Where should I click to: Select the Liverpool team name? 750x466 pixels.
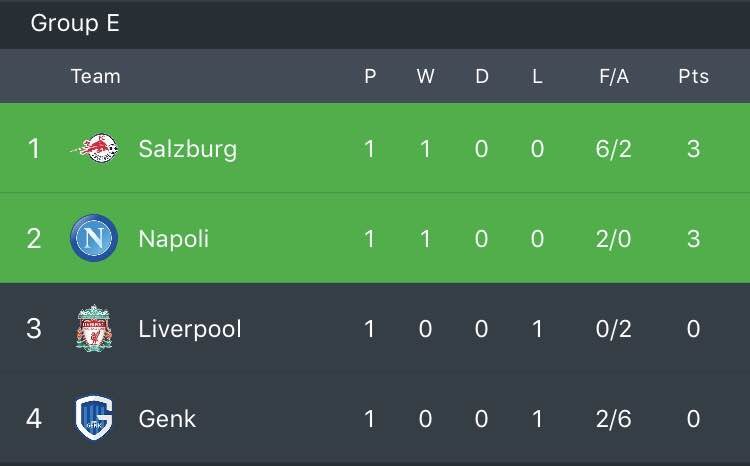pos(190,329)
